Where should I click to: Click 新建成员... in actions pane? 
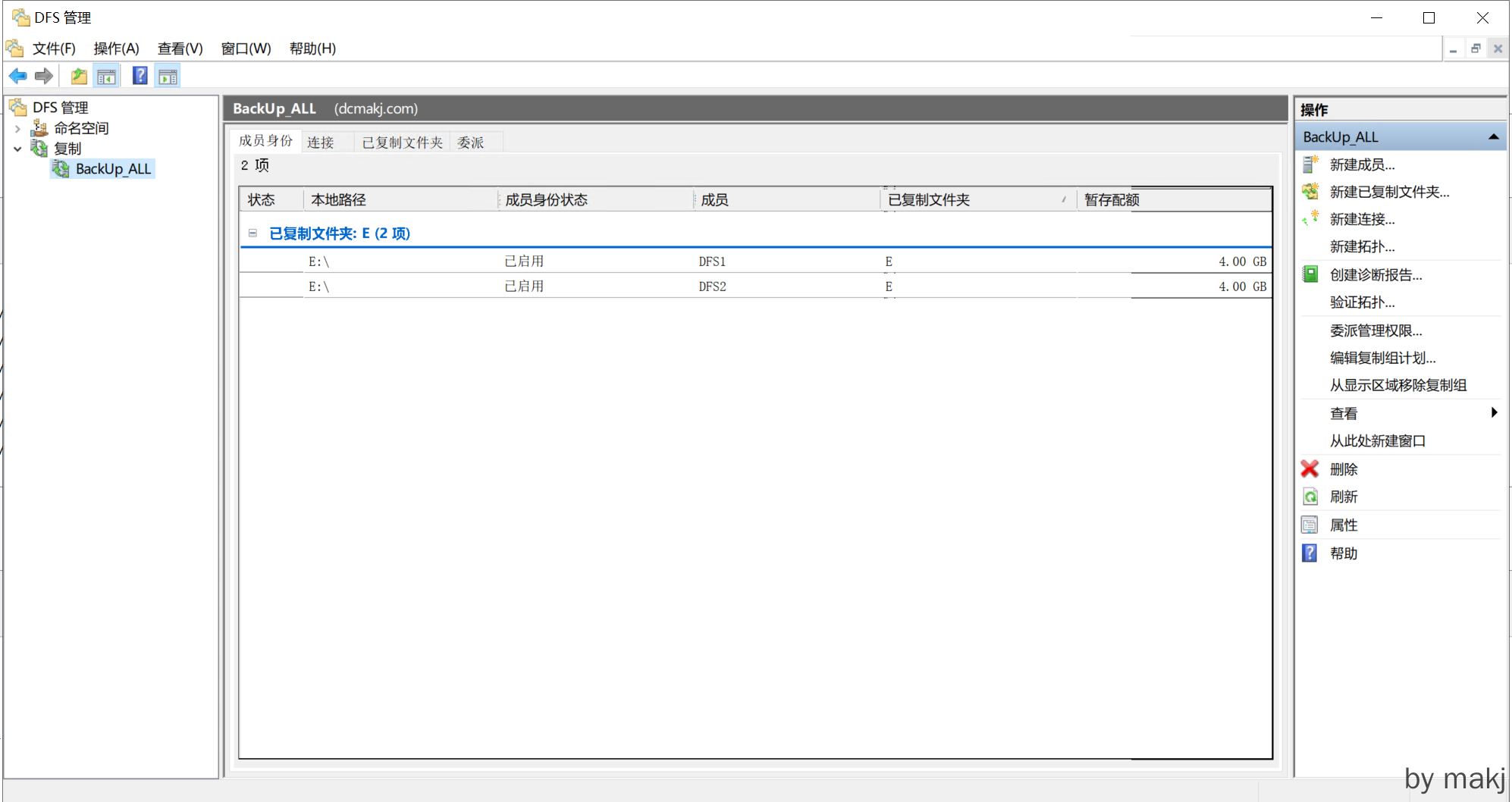[x=1362, y=164]
